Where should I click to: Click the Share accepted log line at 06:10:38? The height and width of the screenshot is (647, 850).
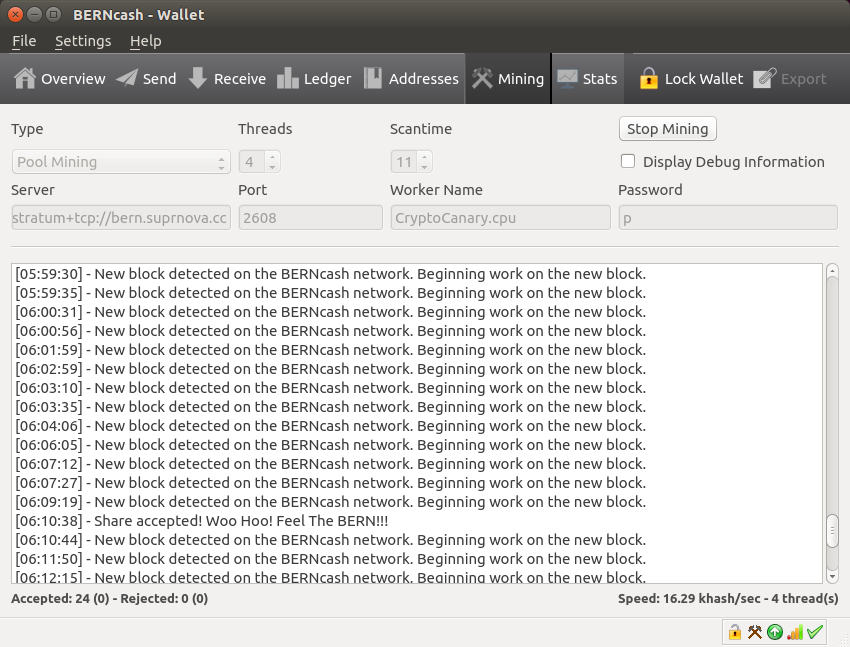202,521
